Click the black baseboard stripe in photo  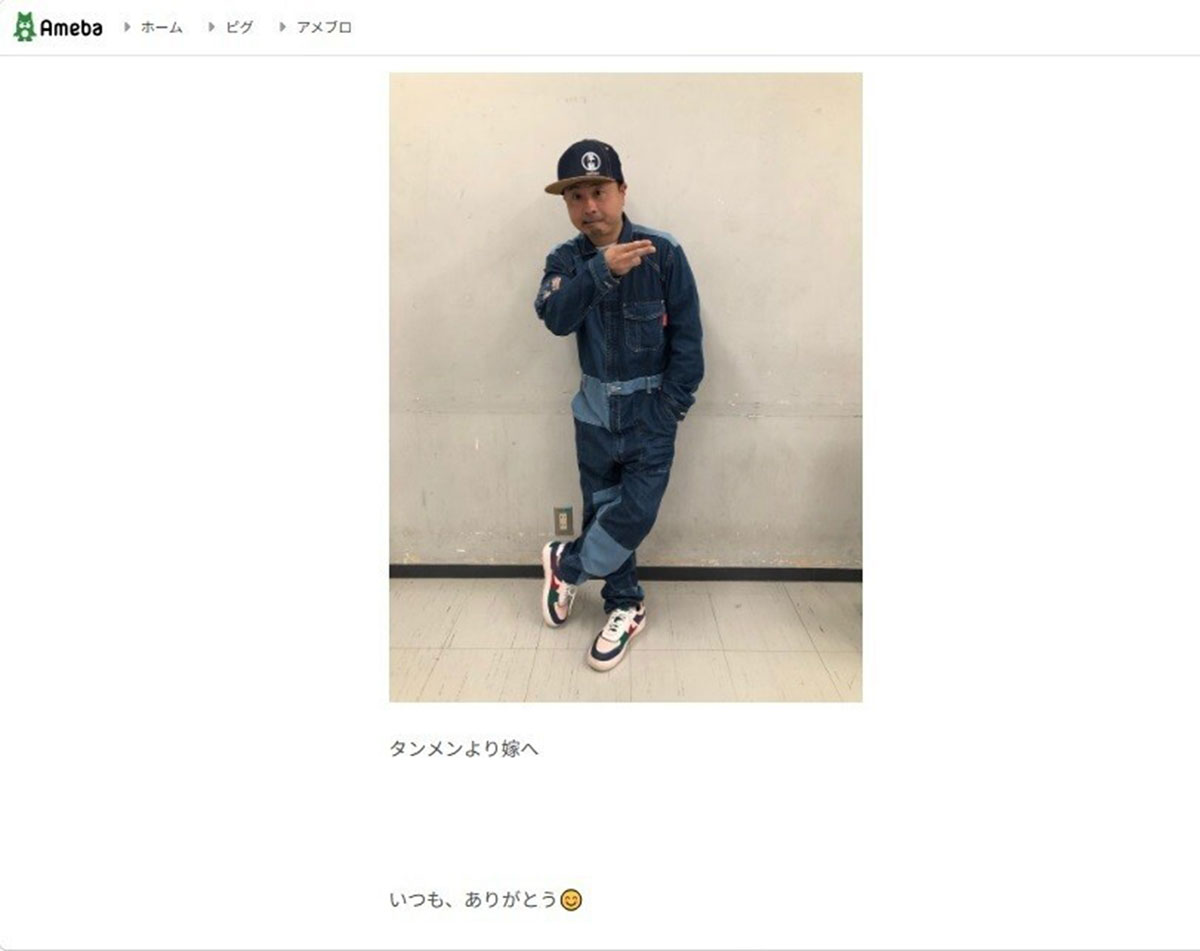[625, 573]
